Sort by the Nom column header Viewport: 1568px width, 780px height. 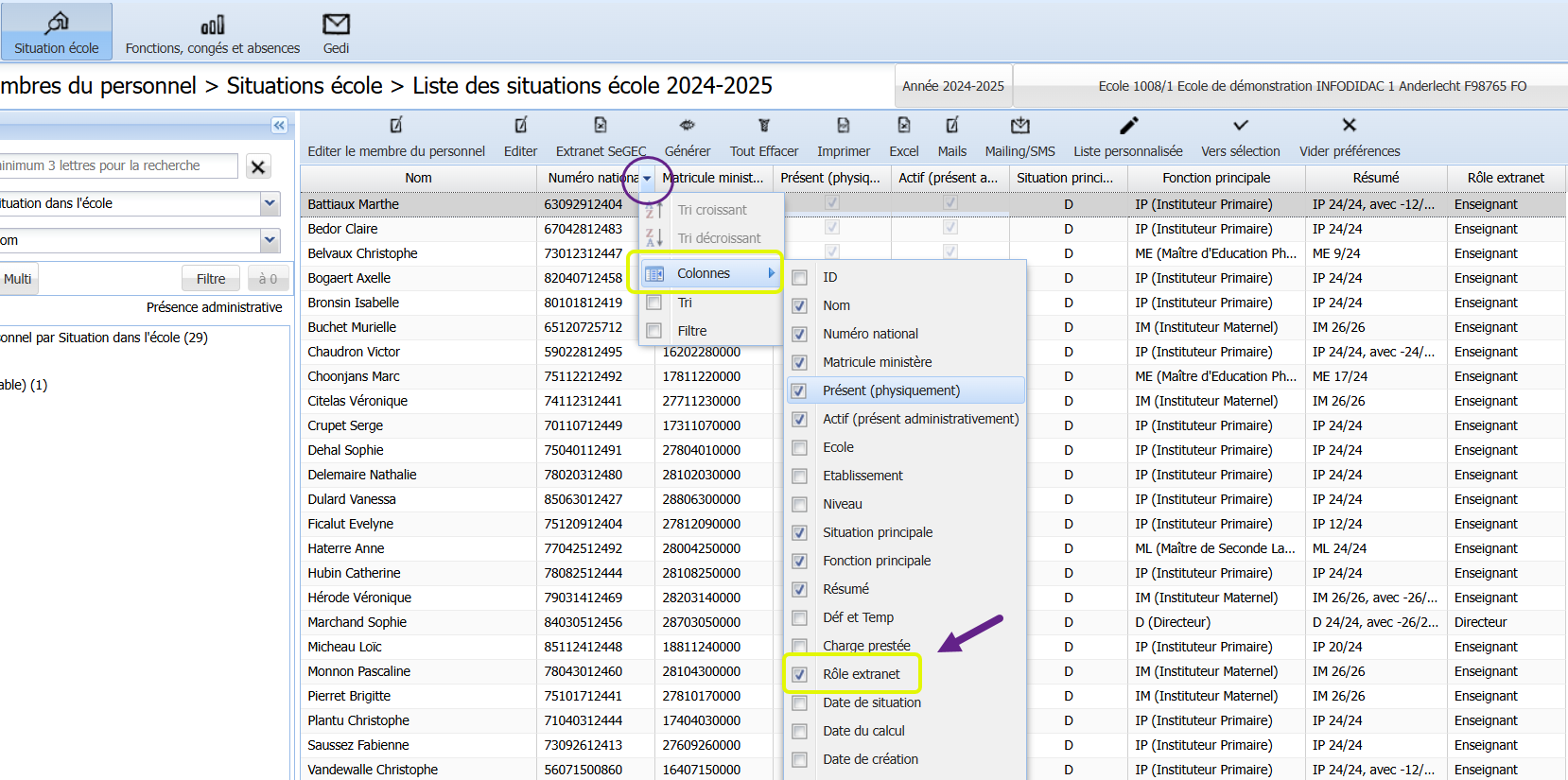coord(418,178)
